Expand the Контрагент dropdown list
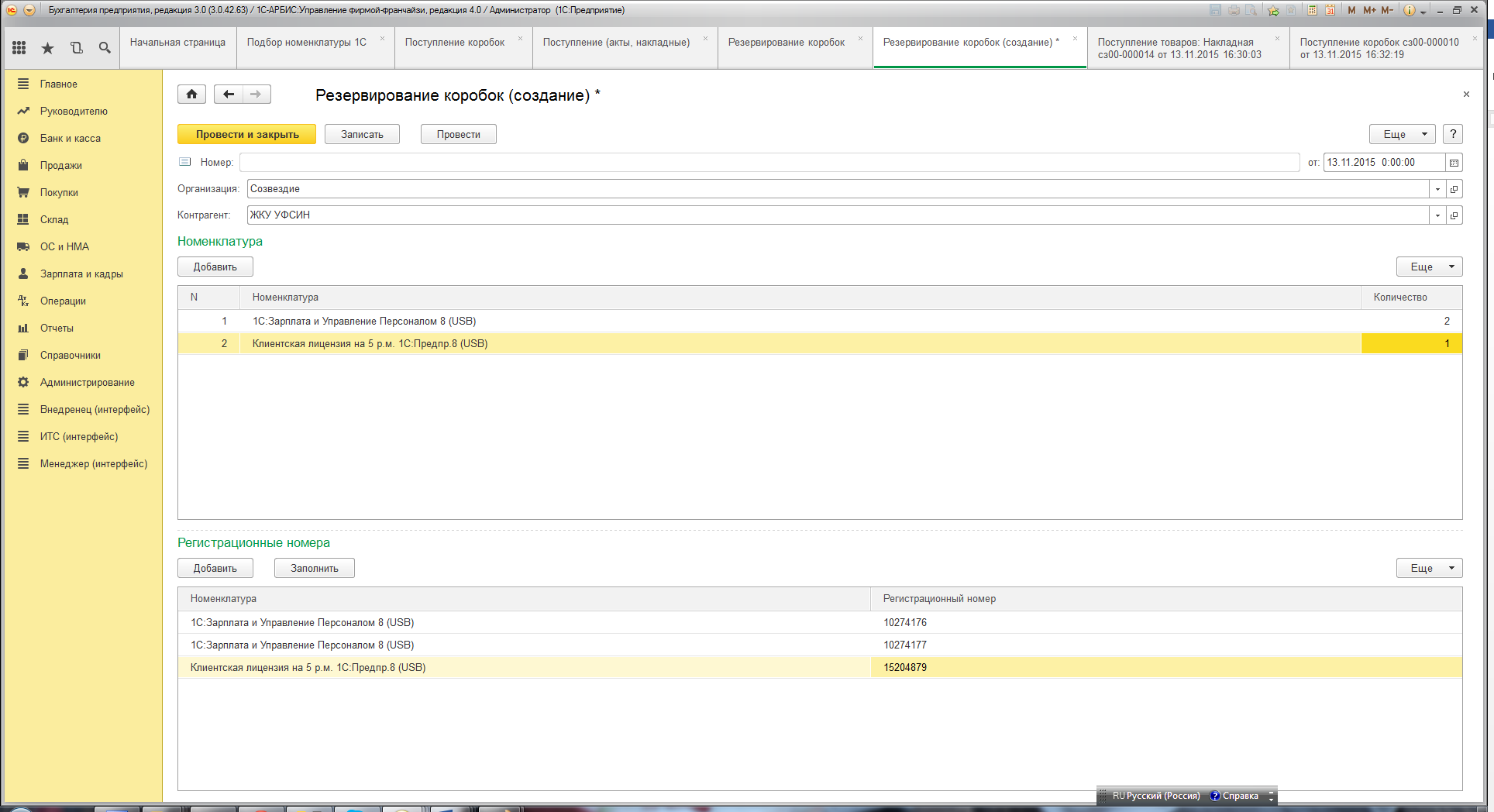 point(1437,215)
